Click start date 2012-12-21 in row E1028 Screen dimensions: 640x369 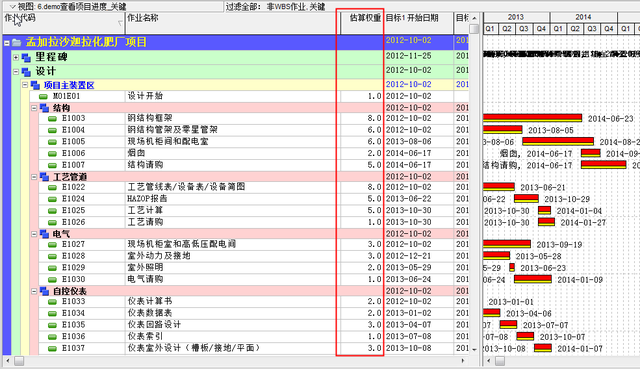[x=409, y=256]
